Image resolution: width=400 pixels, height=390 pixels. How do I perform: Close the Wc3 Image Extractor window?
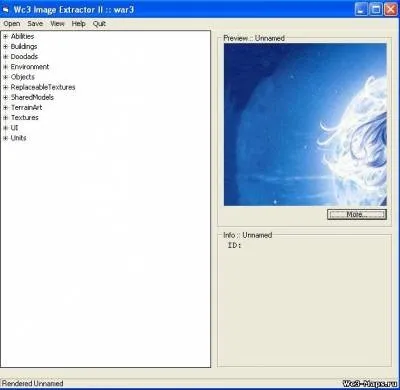391,9
